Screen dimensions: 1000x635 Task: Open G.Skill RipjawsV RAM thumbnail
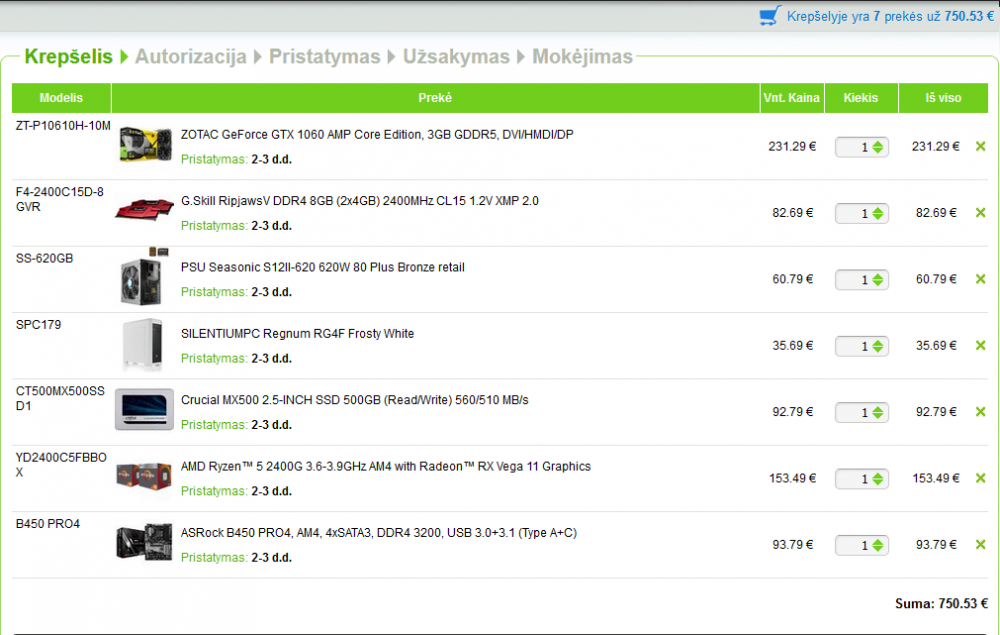[144, 208]
